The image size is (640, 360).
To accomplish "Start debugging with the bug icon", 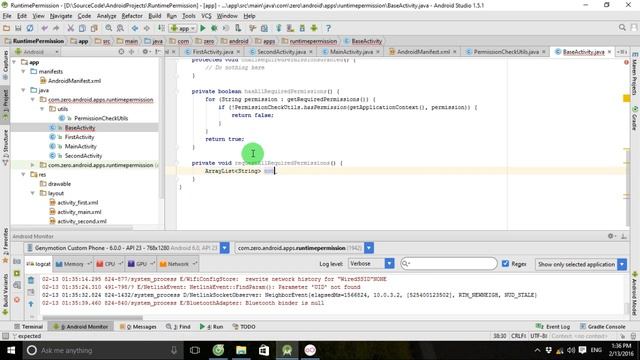I will pos(214,28).
